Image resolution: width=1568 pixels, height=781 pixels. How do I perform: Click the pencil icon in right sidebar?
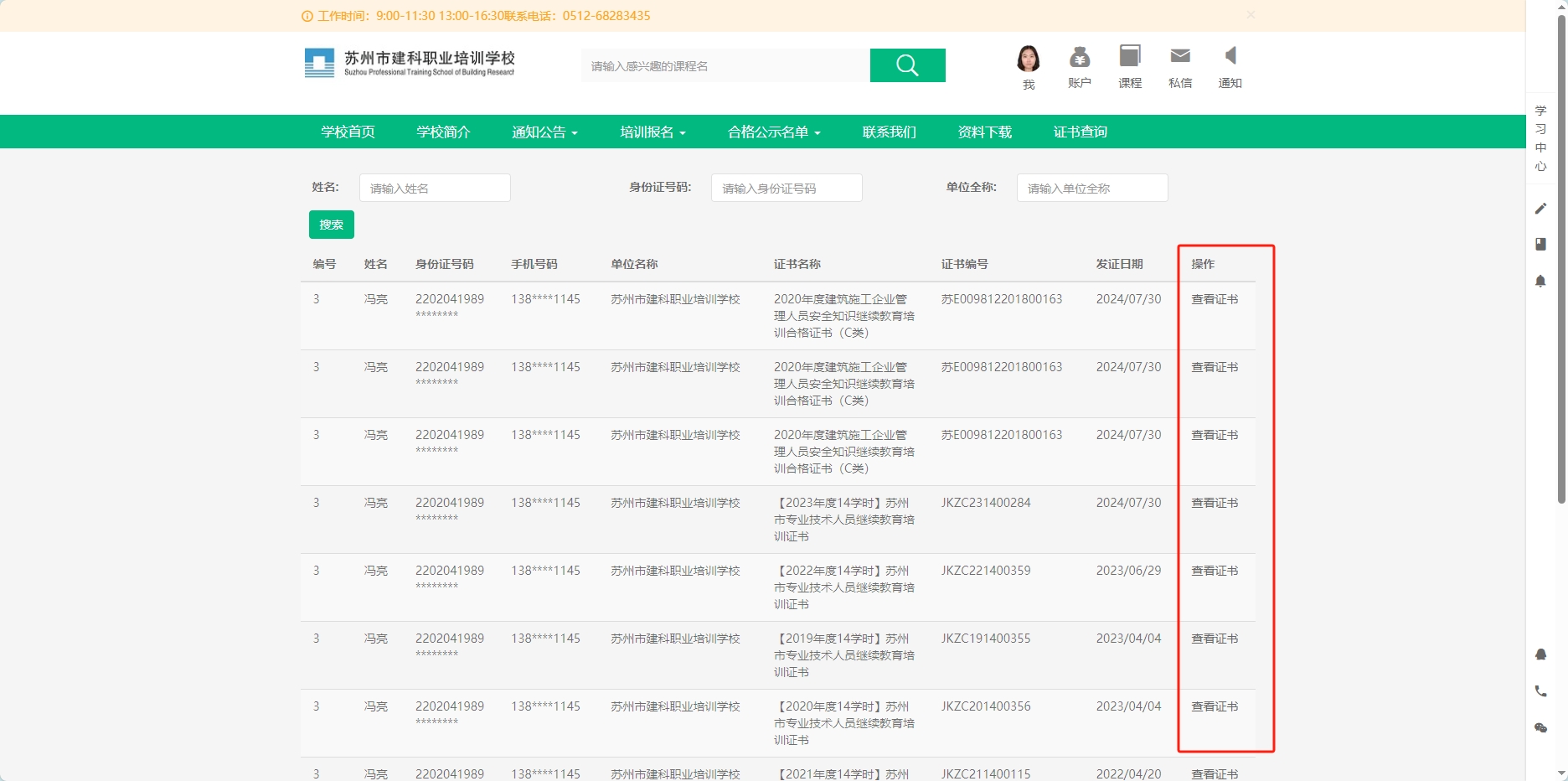pyautogui.click(x=1540, y=209)
